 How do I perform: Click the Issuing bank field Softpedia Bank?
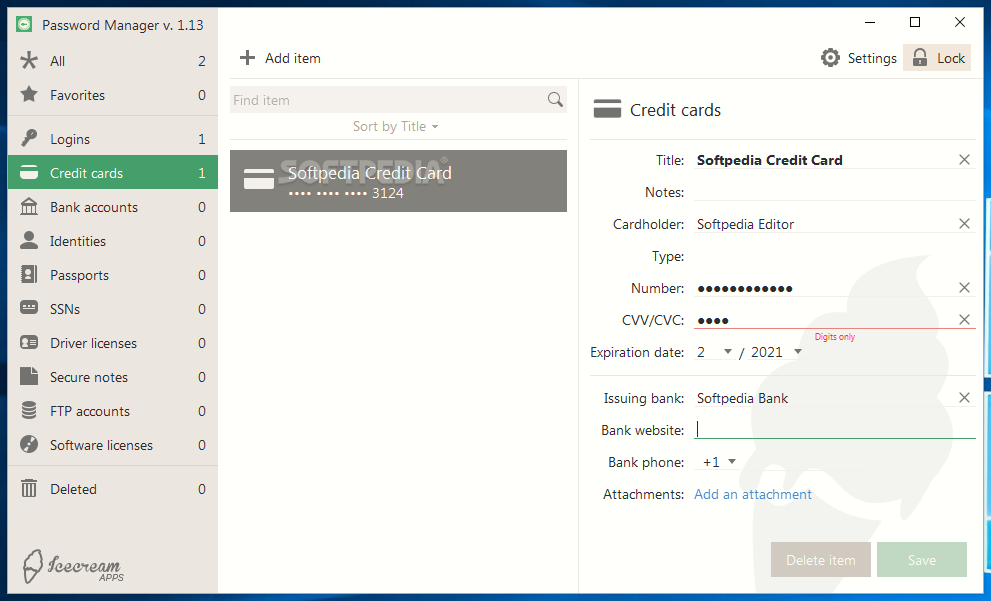[x=742, y=398]
